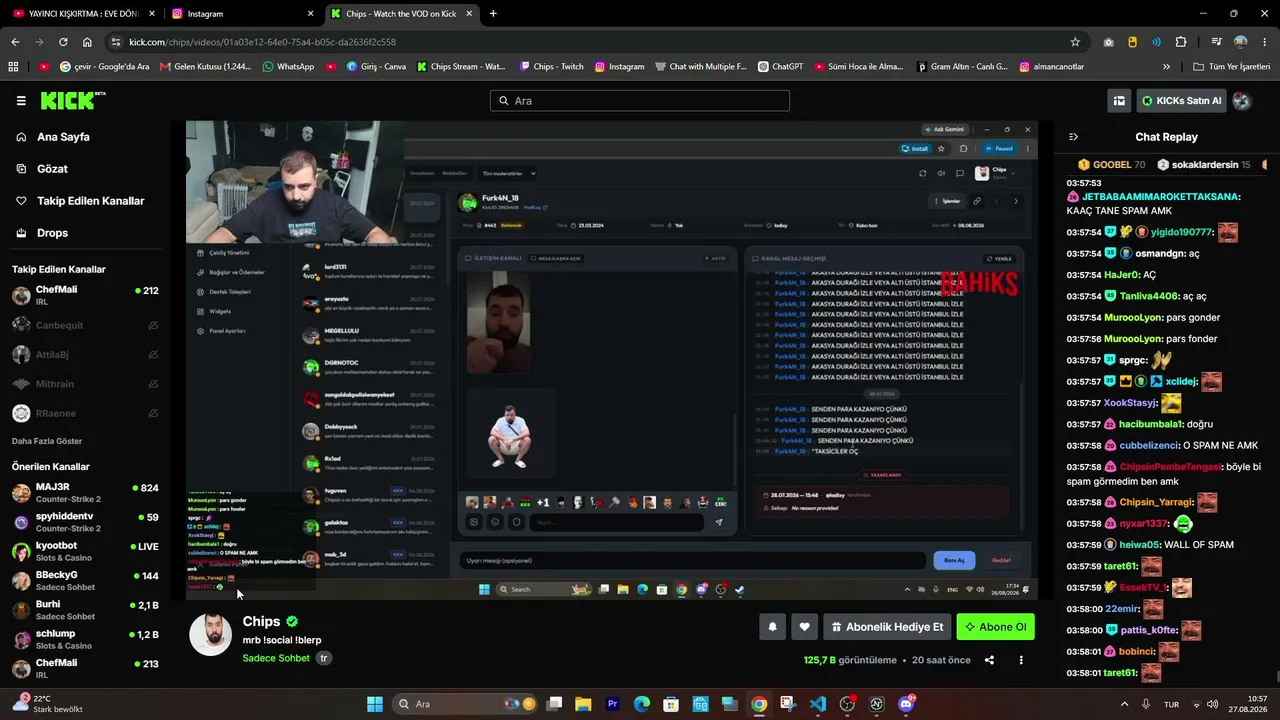Open the kyootbot LIVE channel
This screenshot has width=1280, height=720.
point(85,552)
